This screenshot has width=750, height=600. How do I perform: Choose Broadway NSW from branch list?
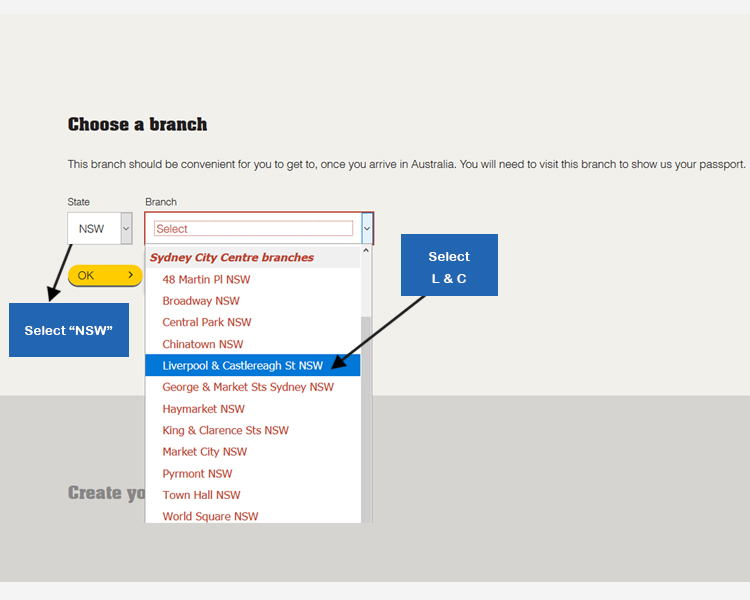click(x=201, y=301)
